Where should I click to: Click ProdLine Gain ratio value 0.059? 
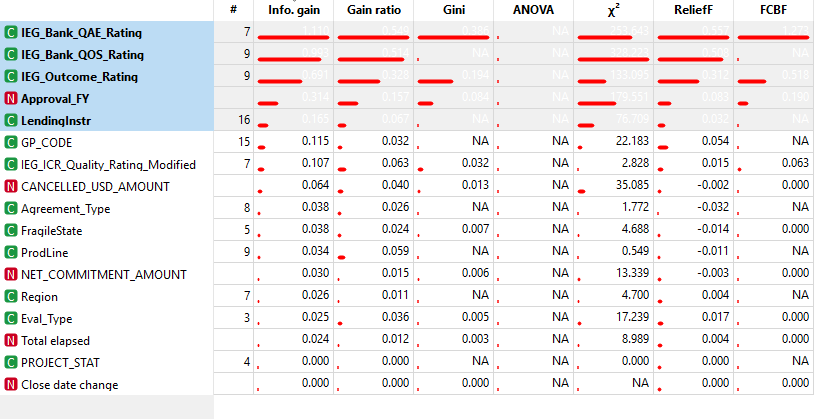tap(395, 251)
